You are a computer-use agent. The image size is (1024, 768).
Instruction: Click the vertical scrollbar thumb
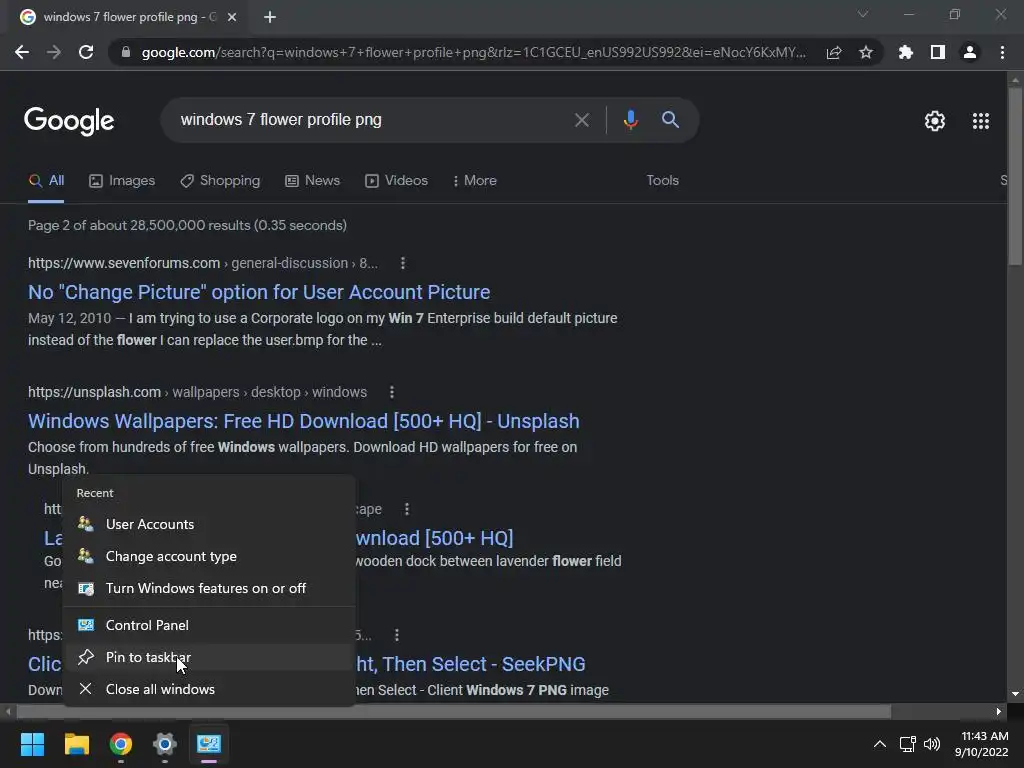1015,176
